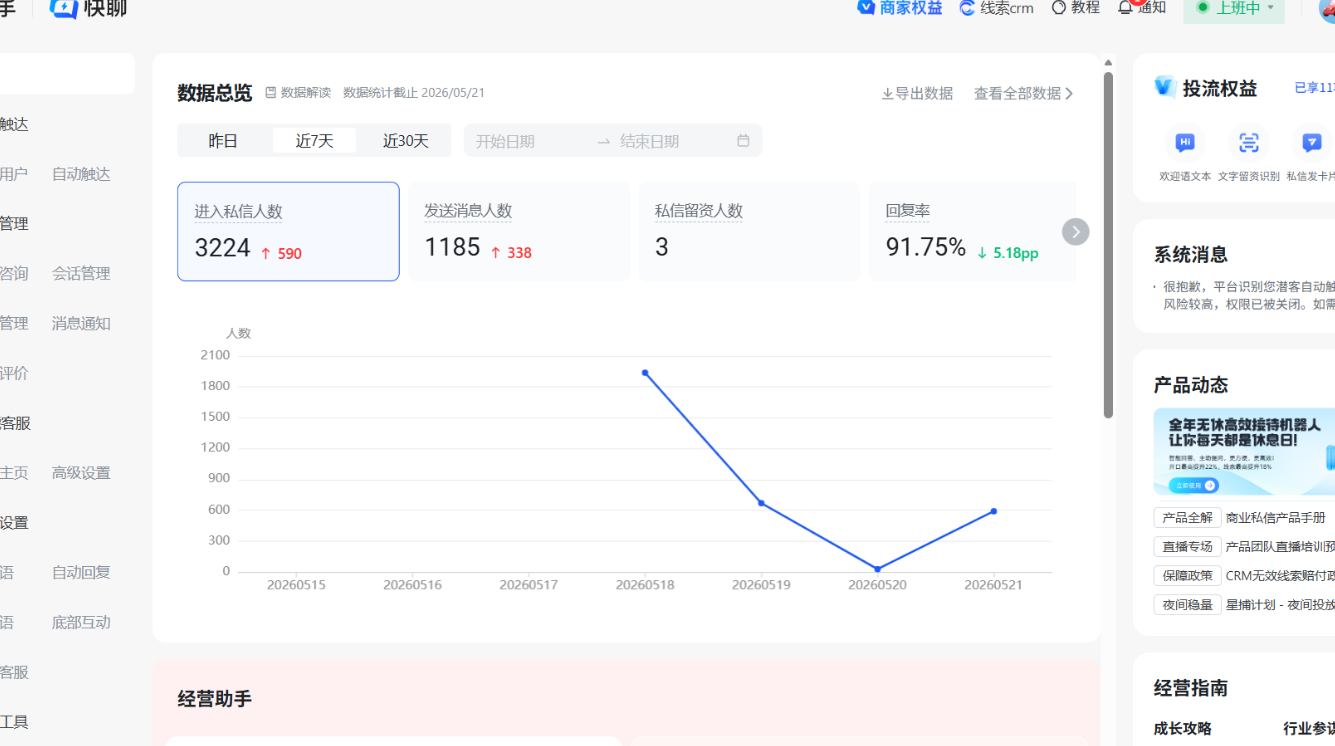This screenshot has width=1335, height=746.
Task: Select 发送消息人数 metric card
Action: pyautogui.click(x=519, y=231)
